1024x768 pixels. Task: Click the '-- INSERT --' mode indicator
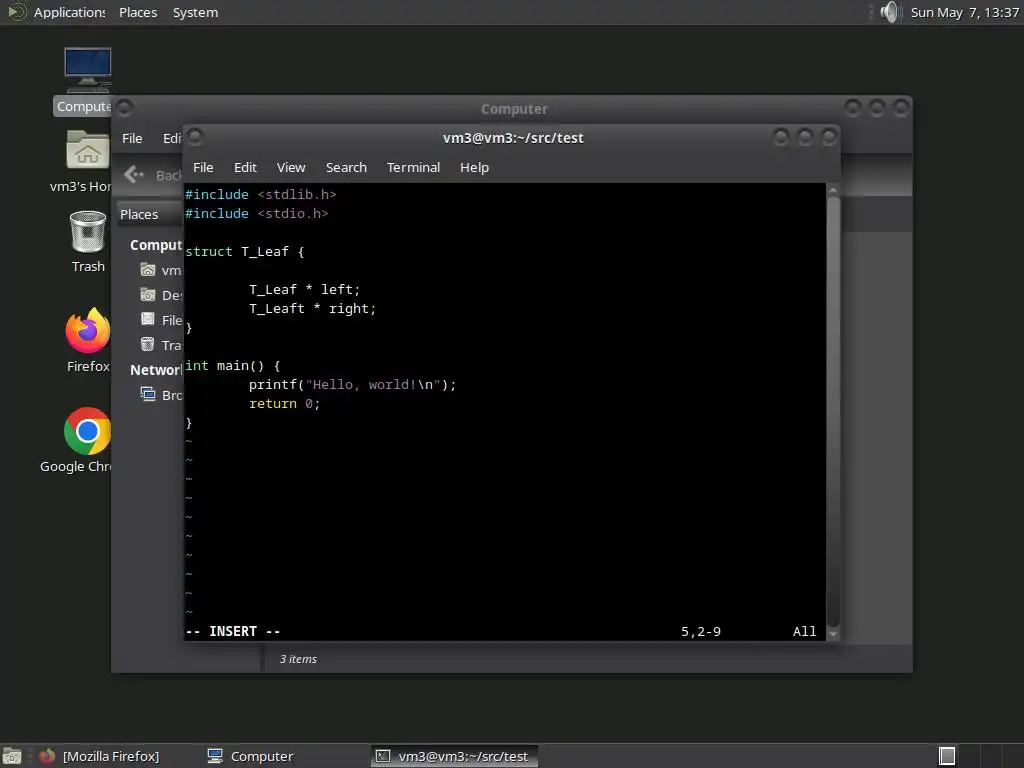233,632
